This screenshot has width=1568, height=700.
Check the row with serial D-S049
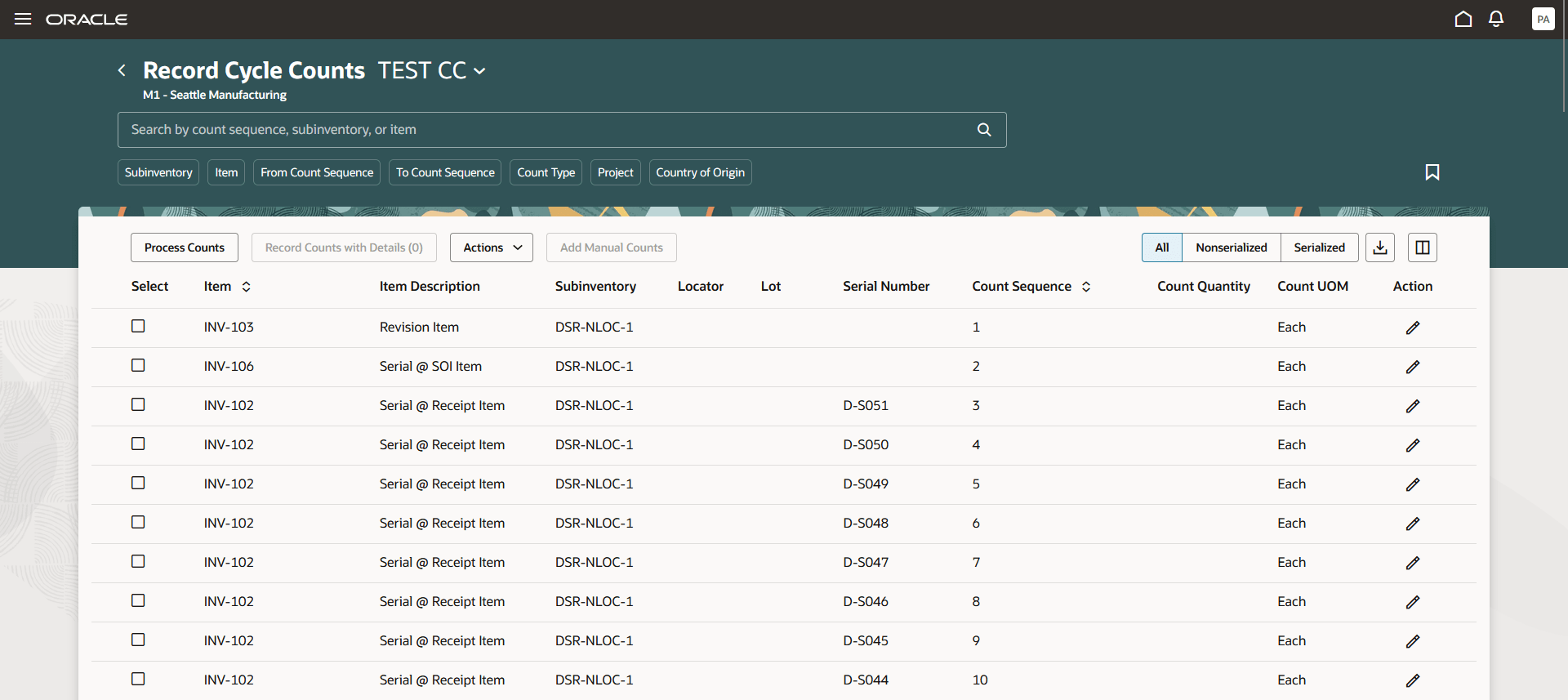coord(138,483)
